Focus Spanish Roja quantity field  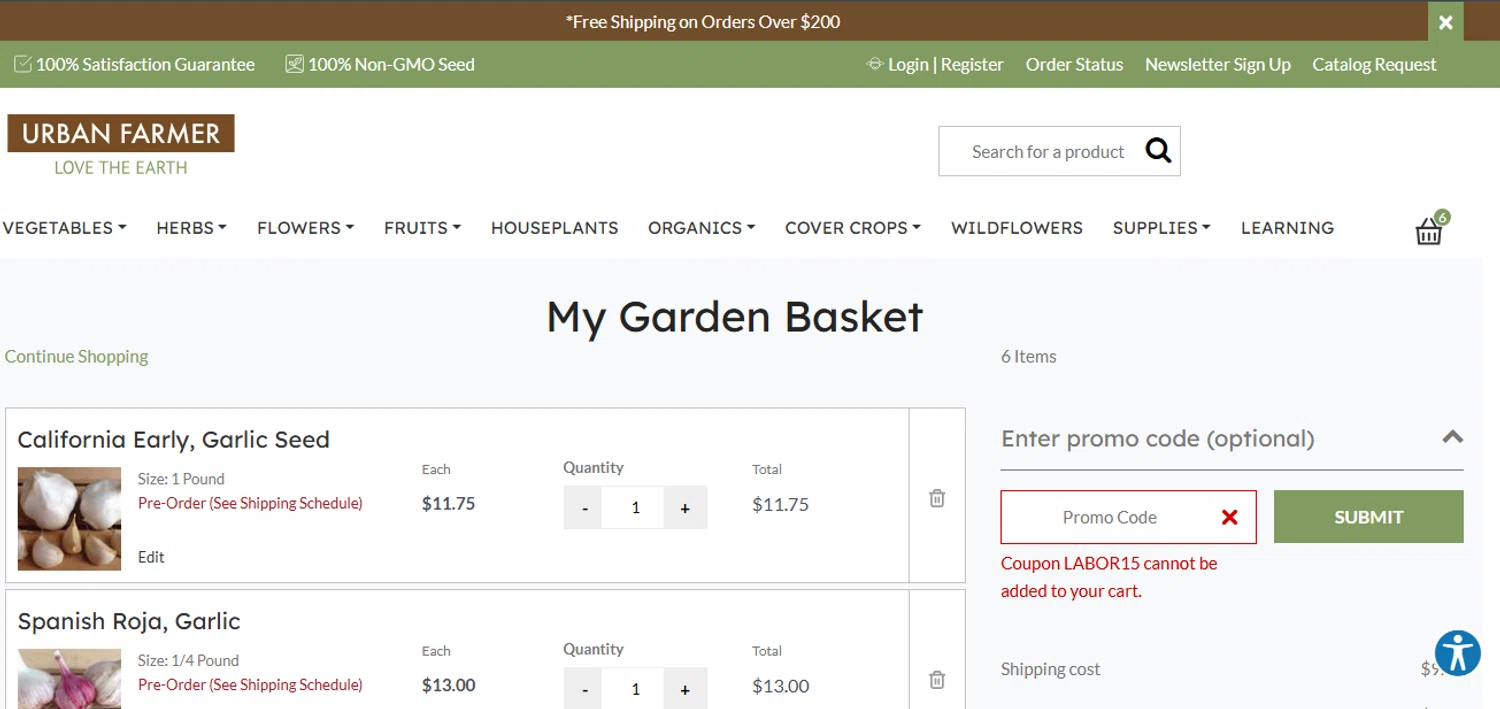click(x=635, y=689)
